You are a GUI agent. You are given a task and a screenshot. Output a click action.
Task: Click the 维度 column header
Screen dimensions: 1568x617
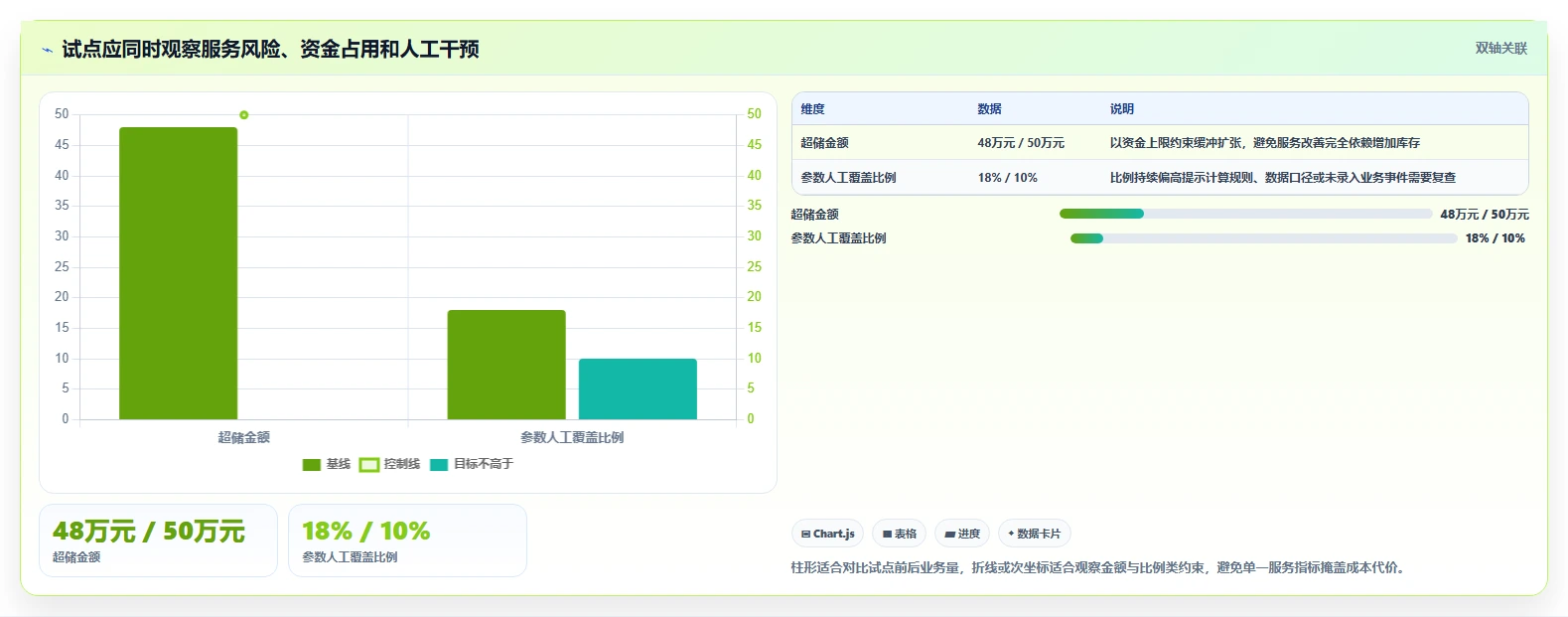coord(813,109)
